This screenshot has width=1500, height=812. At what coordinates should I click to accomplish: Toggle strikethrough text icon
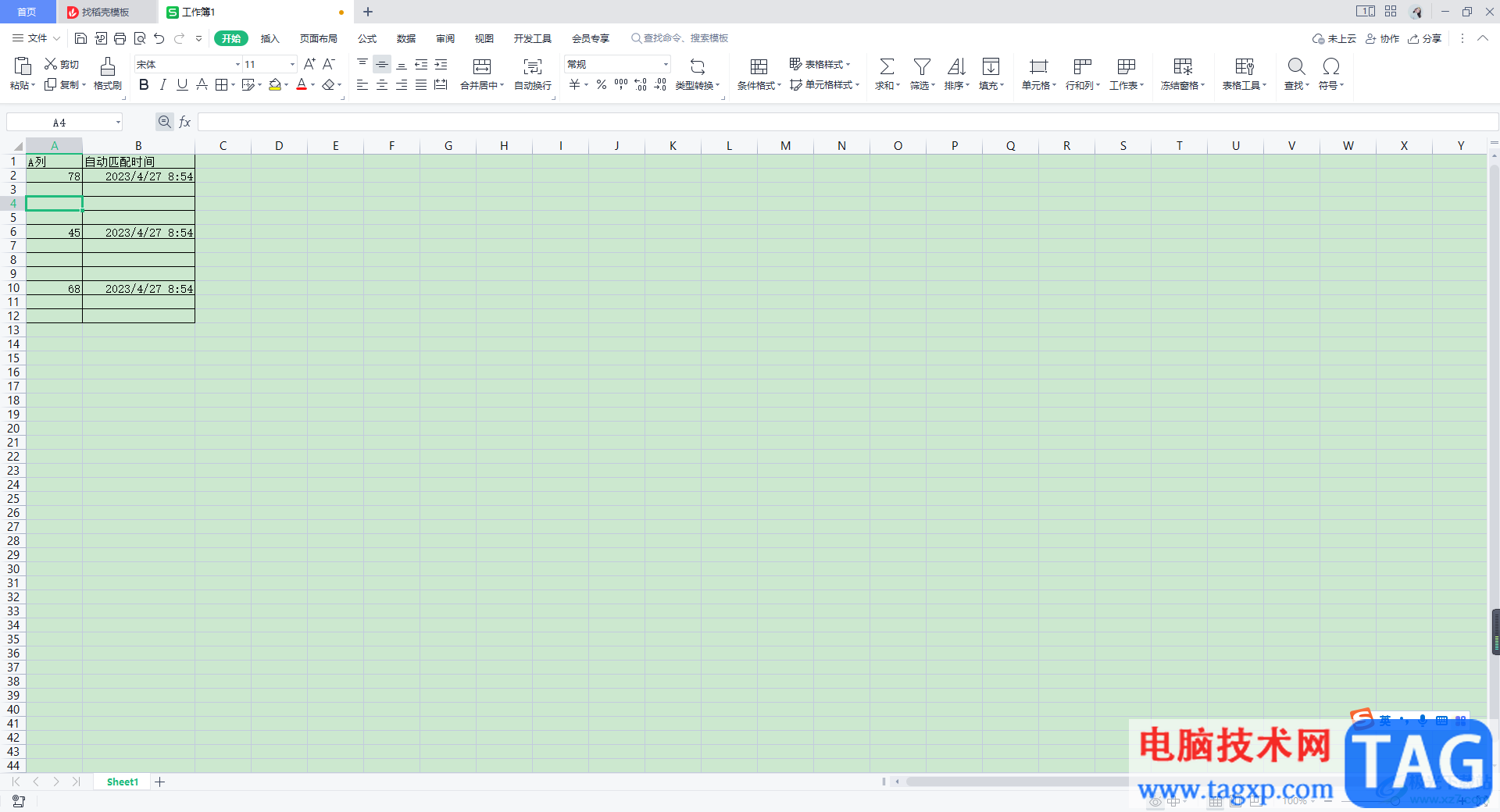(x=202, y=84)
